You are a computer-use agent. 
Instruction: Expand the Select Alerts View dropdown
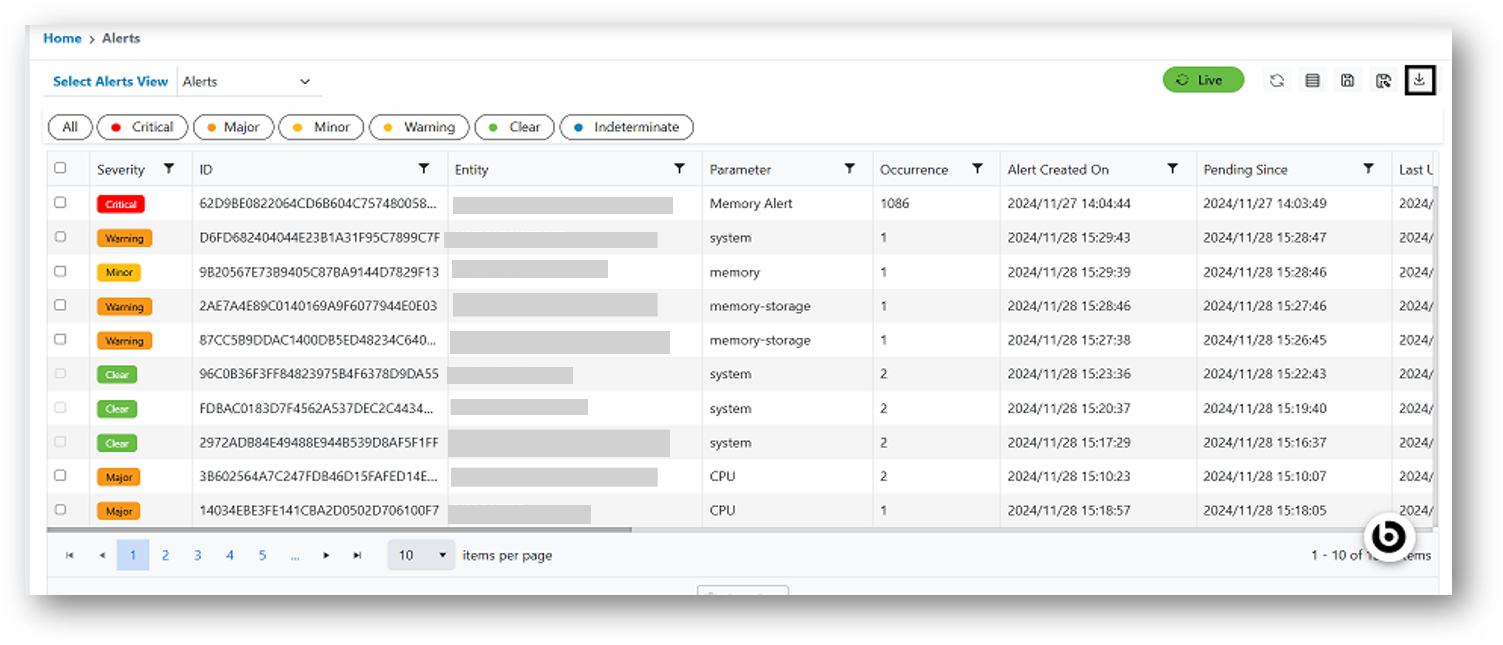pos(250,82)
